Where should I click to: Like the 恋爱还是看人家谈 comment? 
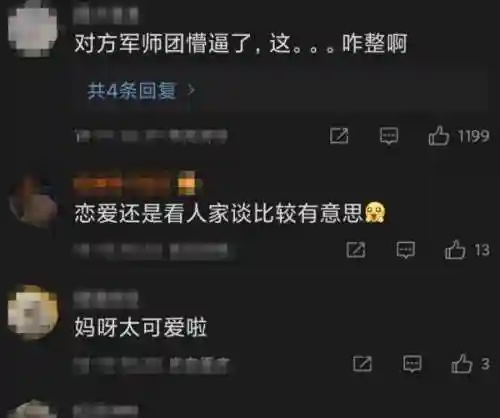point(455,250)
